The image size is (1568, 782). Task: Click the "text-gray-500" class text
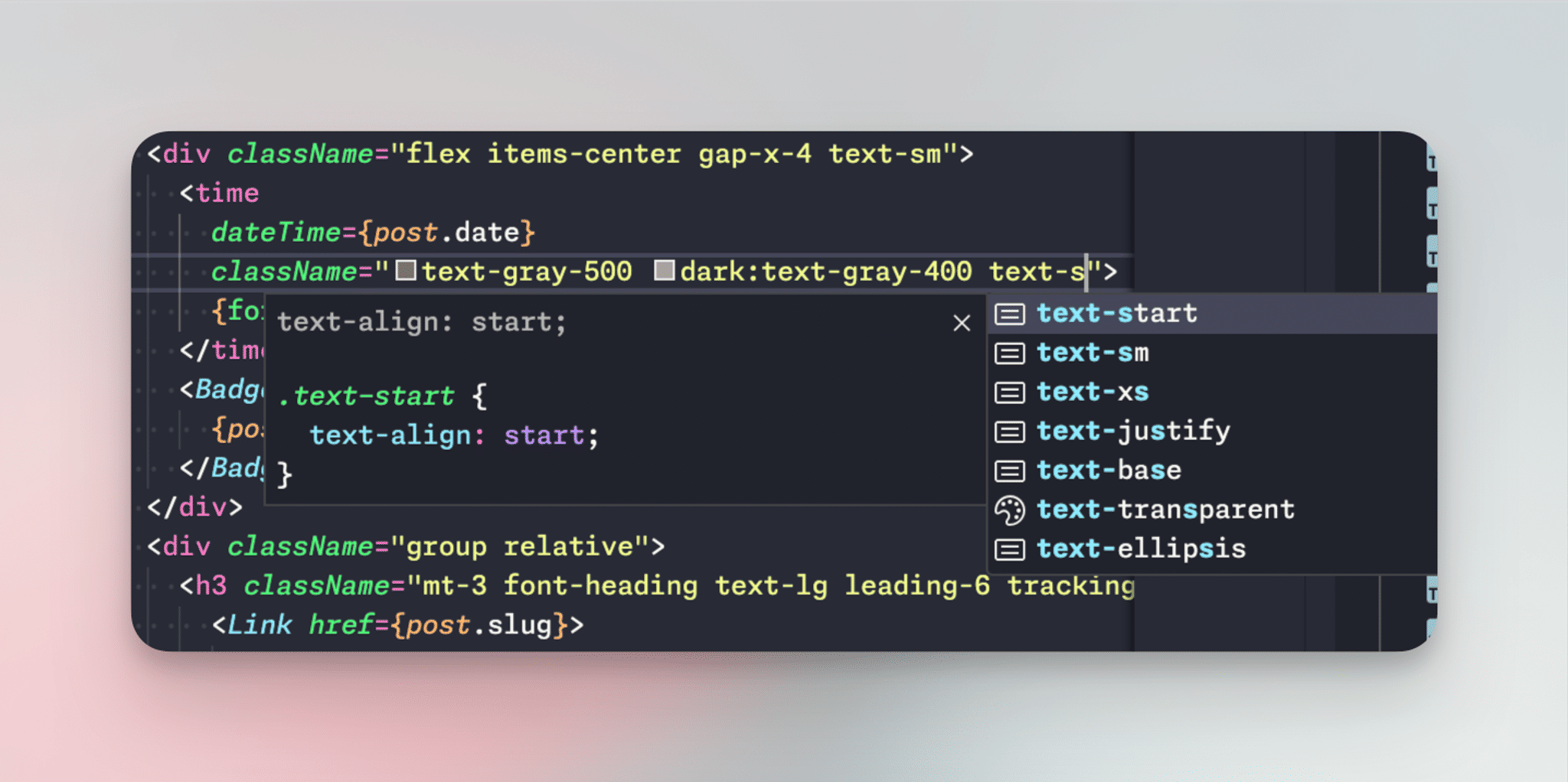(x=527, y=272)
